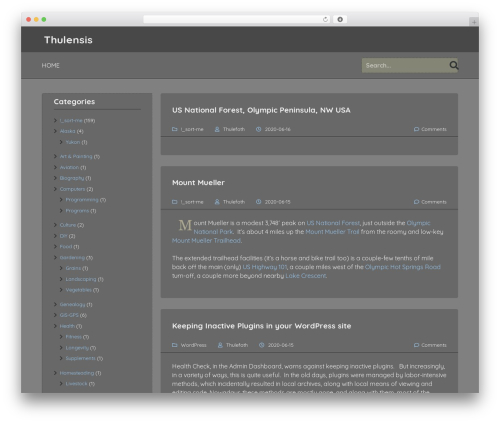
Task: Follow the Mount Mueller Trailhead link
Action: pos(206,240)
